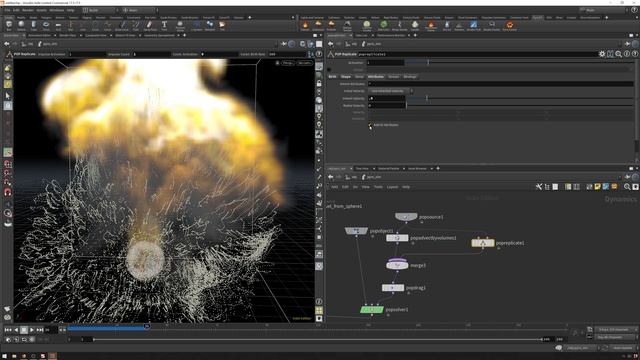640x360 pixels.
Task: Select the viewport Select arrow tool
Action: point(8,96)
